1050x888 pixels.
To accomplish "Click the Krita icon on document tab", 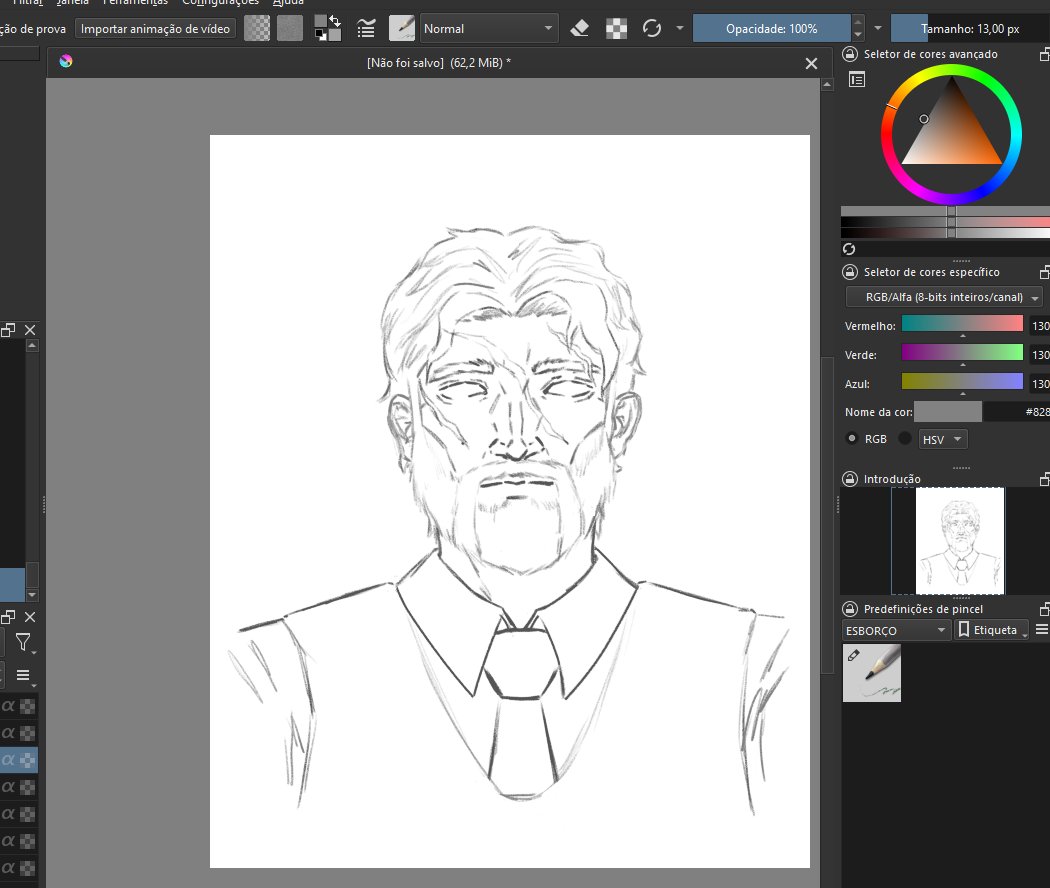I will (x=66, y=62).
